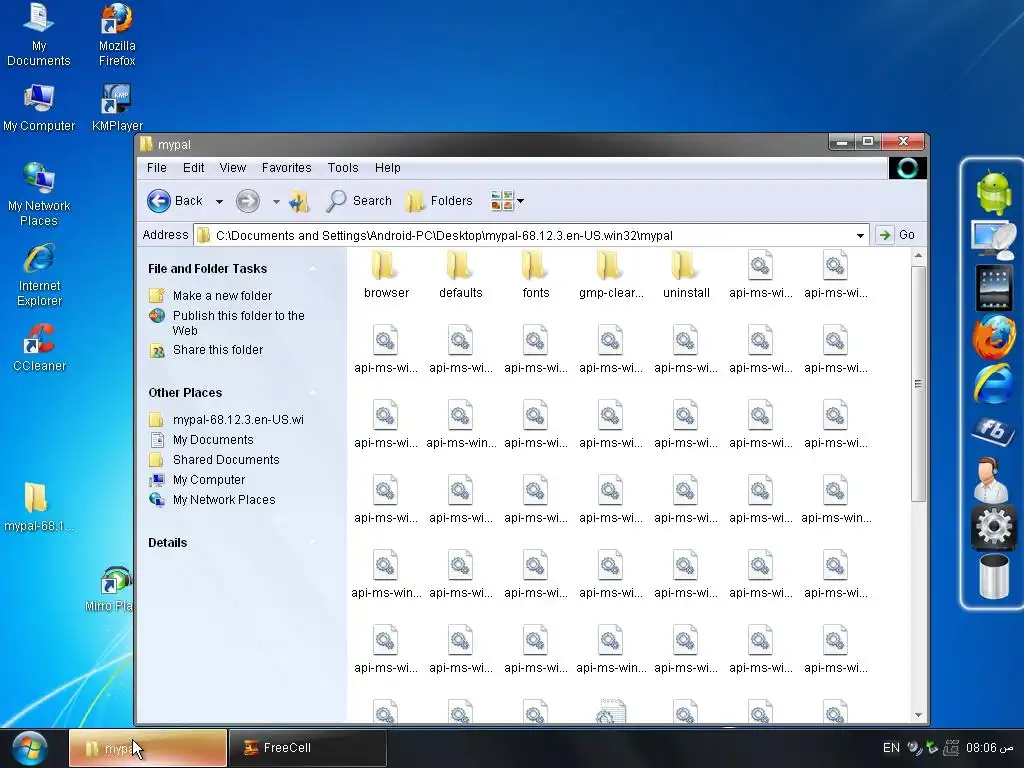Click the Forward arrow button

(x=248, y=200)
